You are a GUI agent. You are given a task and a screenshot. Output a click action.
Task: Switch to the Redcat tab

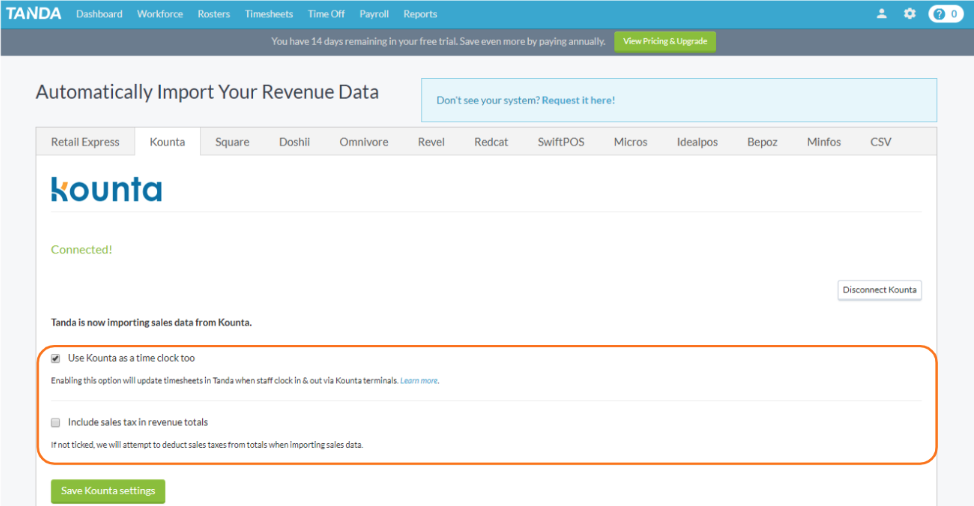click(491, 142)
